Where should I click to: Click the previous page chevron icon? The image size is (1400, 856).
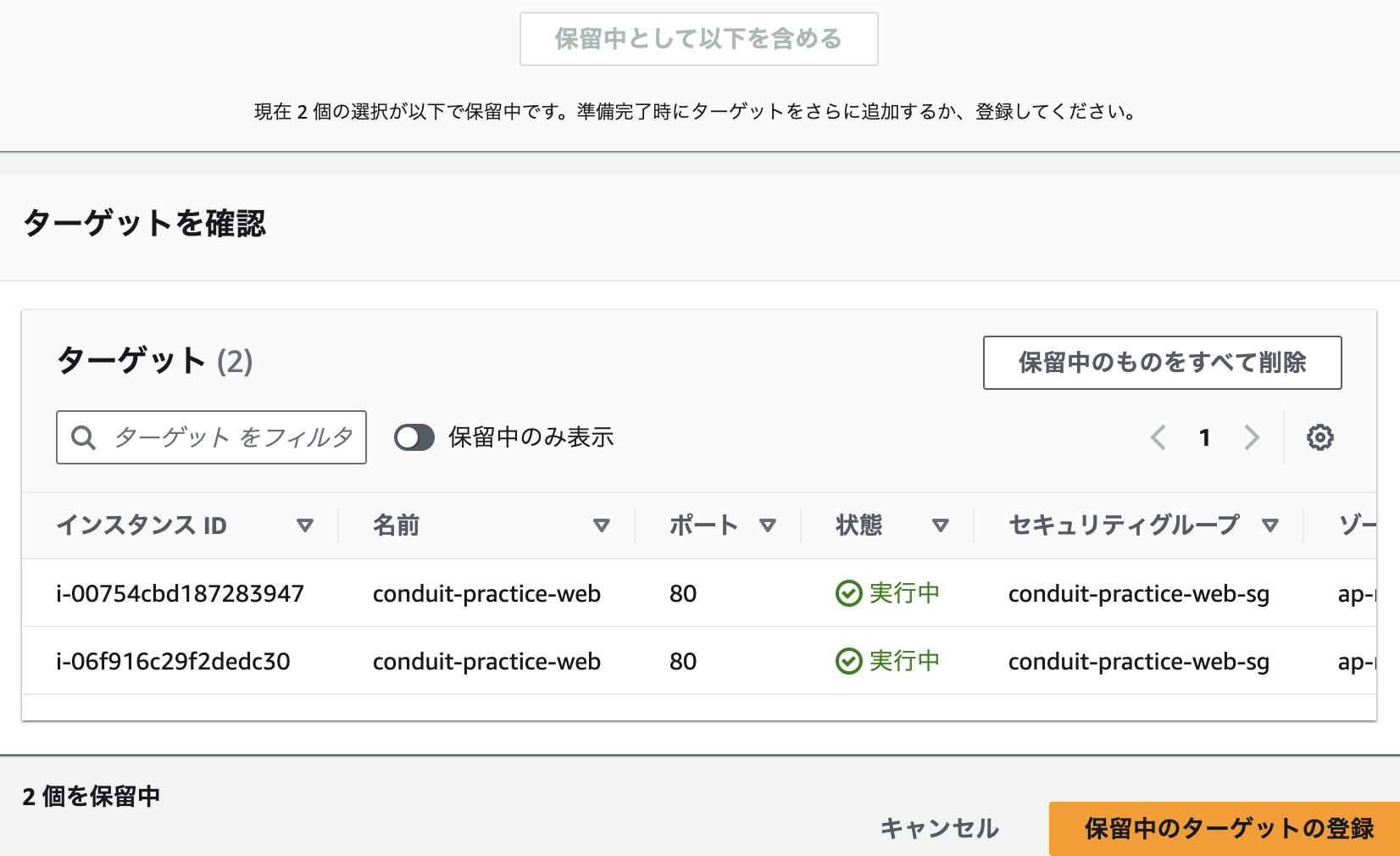[1158, 437]
